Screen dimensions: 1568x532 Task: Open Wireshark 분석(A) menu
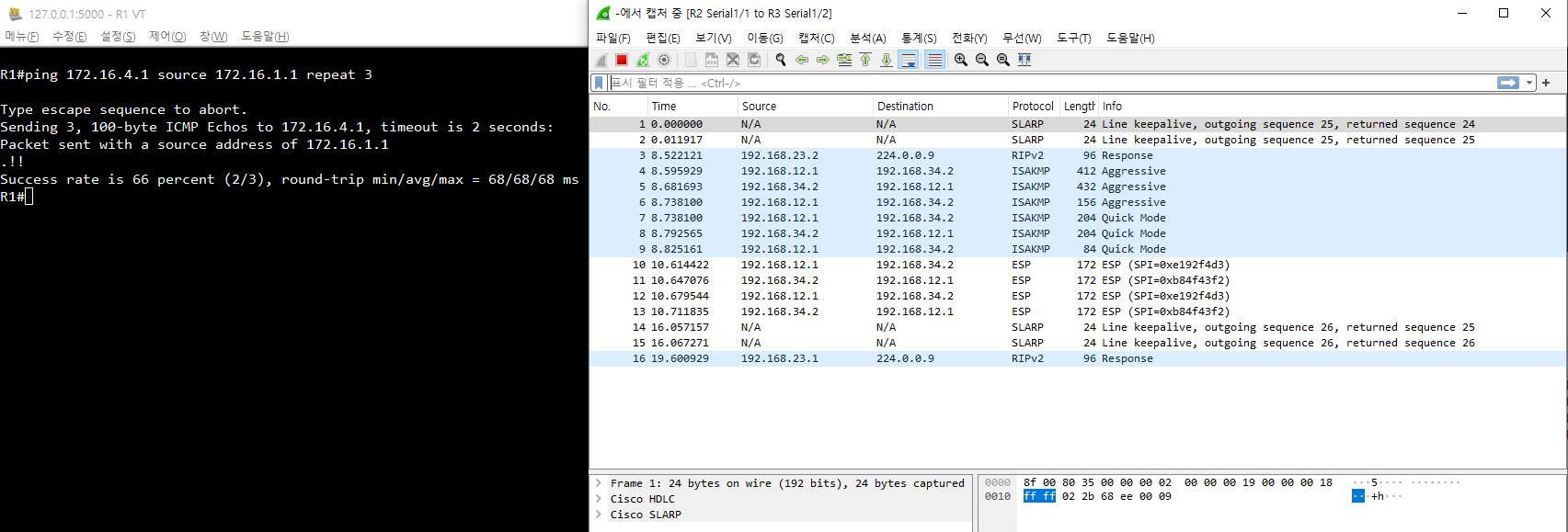(868, 38)
